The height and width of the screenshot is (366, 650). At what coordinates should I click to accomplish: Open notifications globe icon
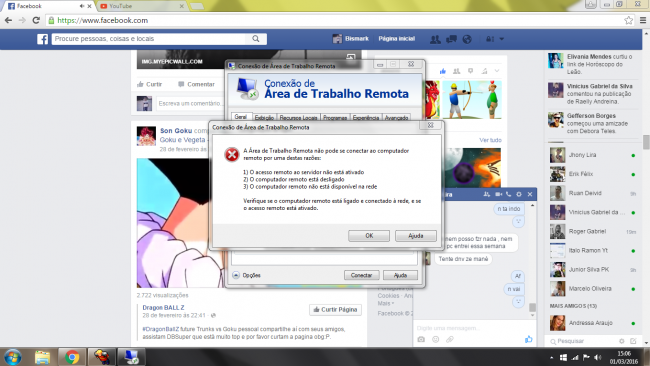pyautogui.click(x=467, y=39)
